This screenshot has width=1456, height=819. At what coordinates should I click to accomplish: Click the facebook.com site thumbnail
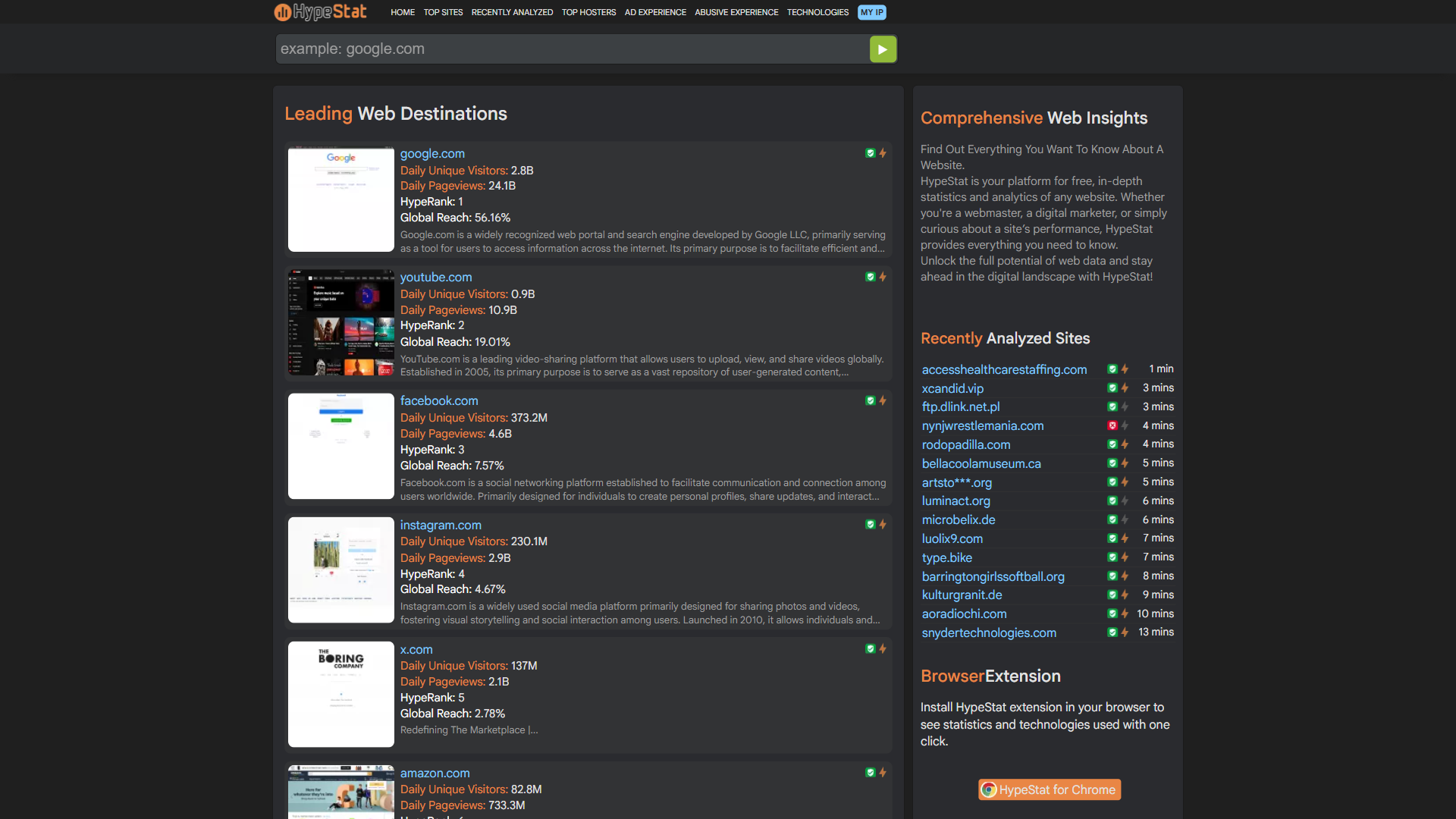point(341,447)
